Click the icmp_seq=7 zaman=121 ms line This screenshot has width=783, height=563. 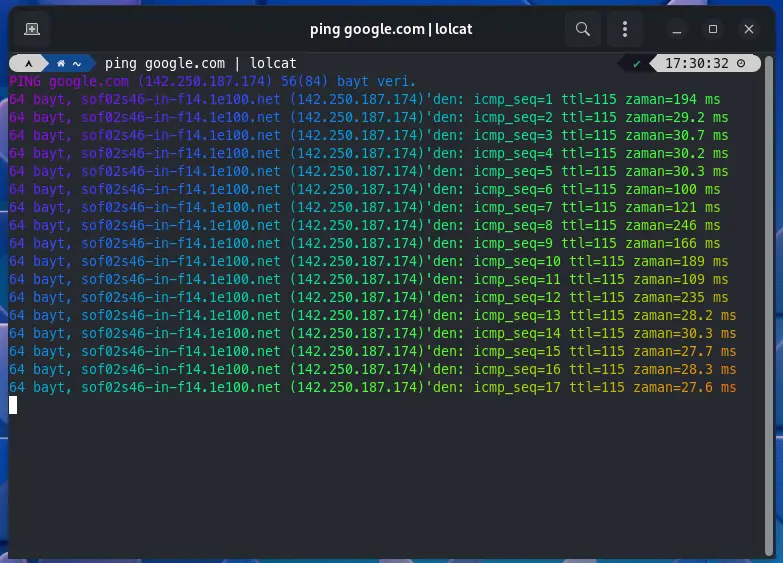pyautogui.click(x=365, y=207)
